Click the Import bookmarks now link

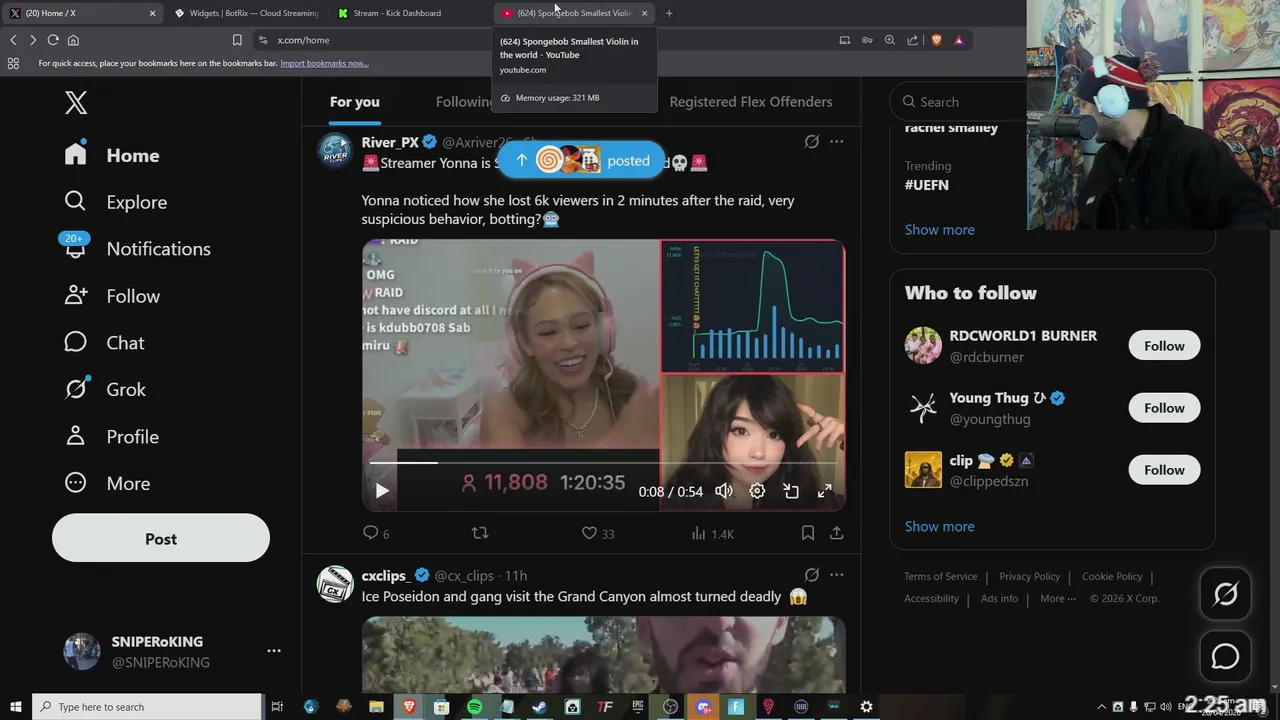pyautogui.click(x=324, y=63)
